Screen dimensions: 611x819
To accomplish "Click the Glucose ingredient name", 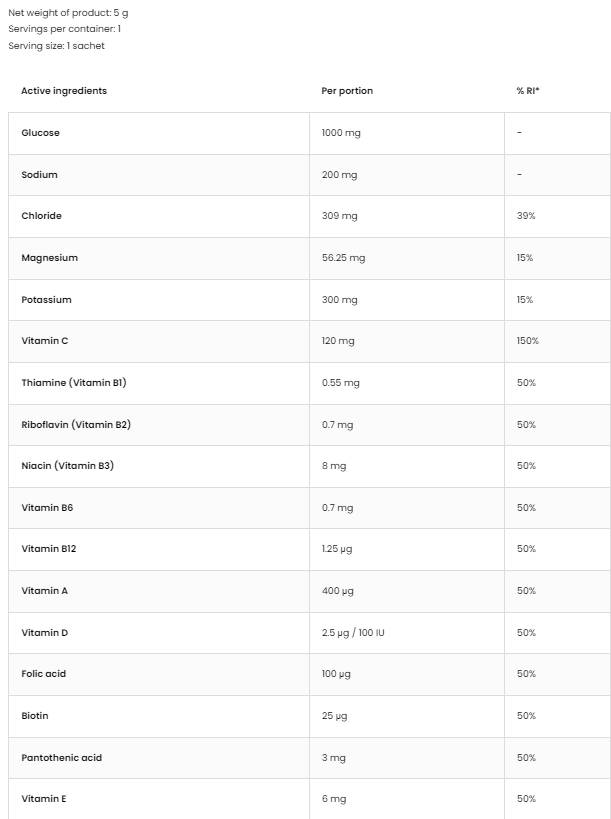I will coord(40,133).
